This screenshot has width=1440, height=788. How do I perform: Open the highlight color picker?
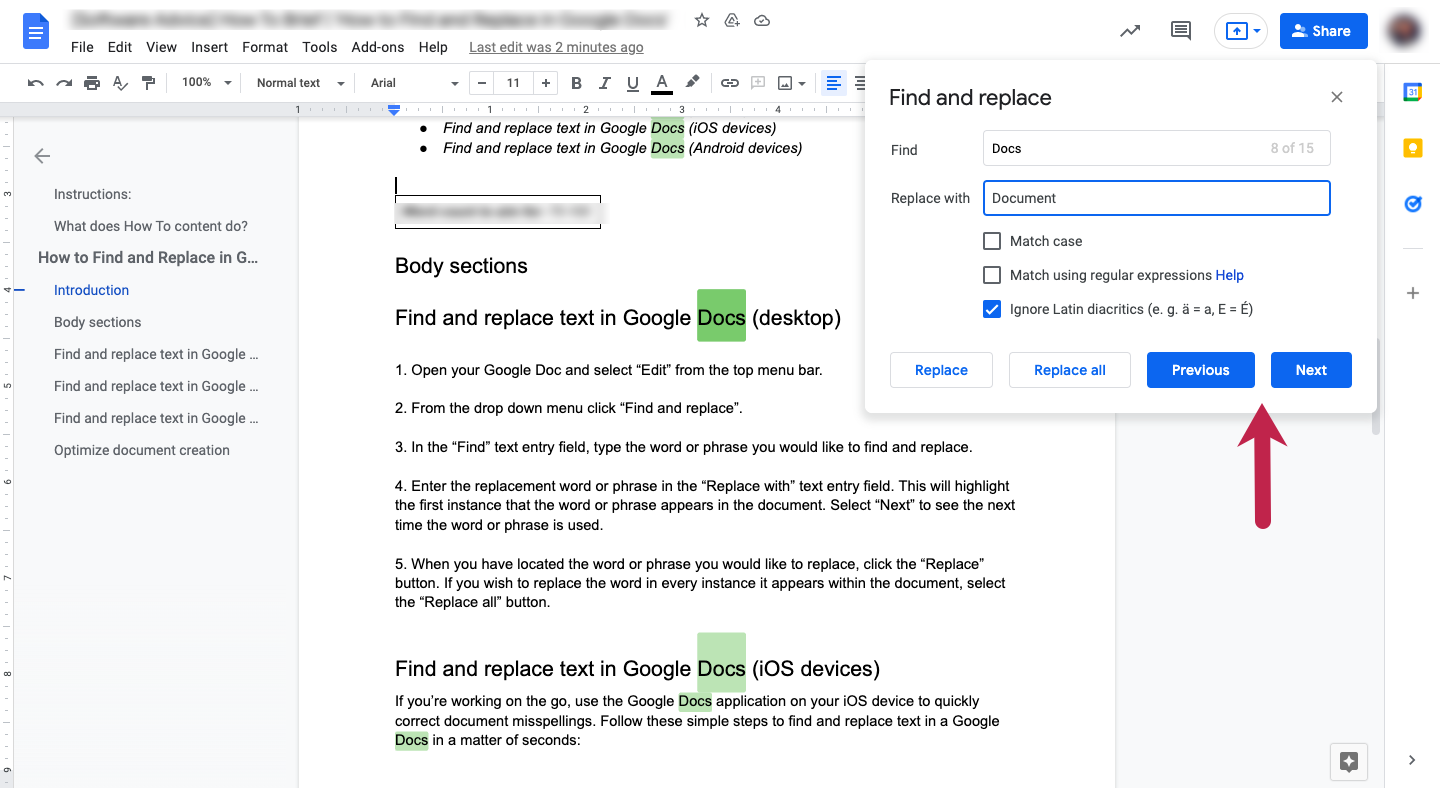click(692, 83)
